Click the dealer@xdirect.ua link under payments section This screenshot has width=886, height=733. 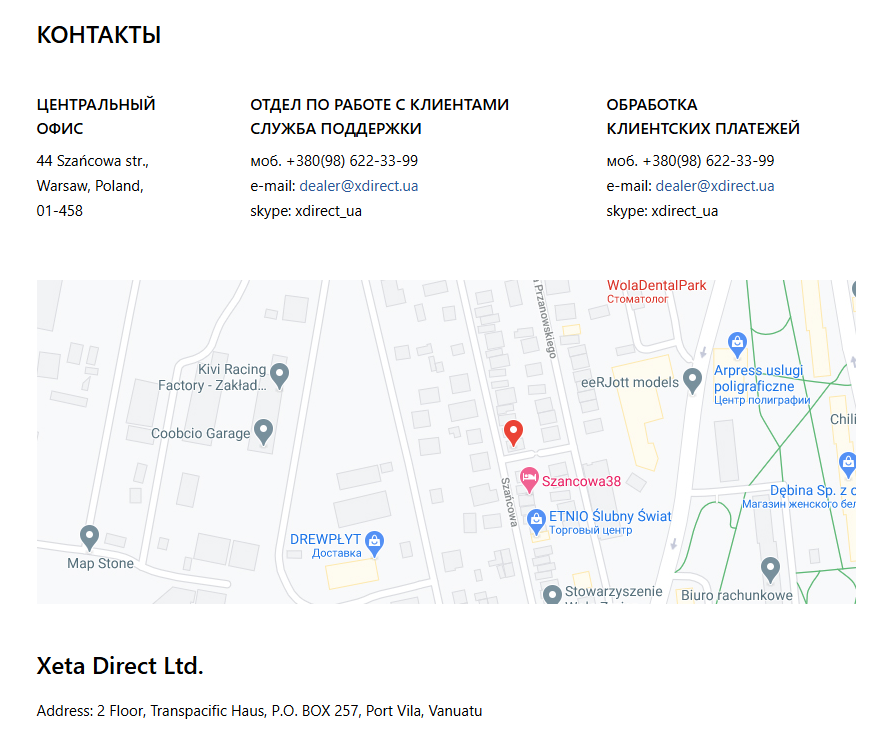(716, 185)
